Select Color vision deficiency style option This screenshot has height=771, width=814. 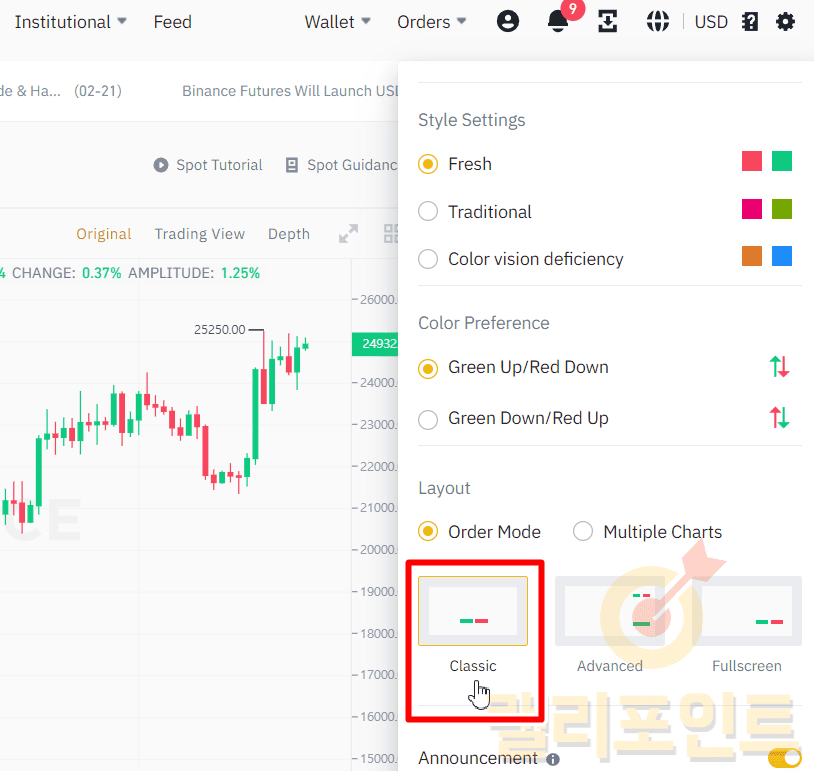point(428,259)
